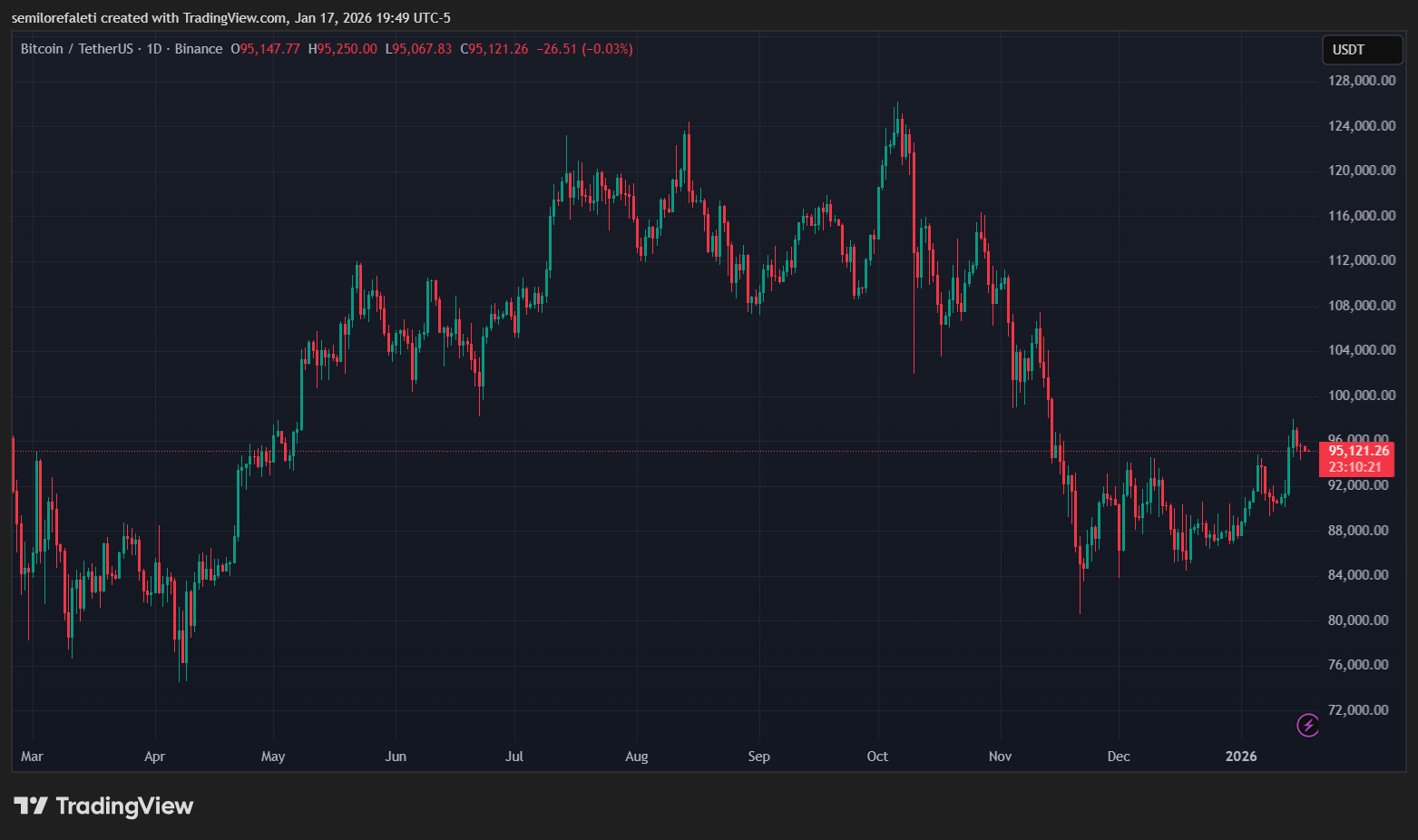1418x840 pixels.
Task: Click the close price C95,121.26 value
Action: [494, 49]
